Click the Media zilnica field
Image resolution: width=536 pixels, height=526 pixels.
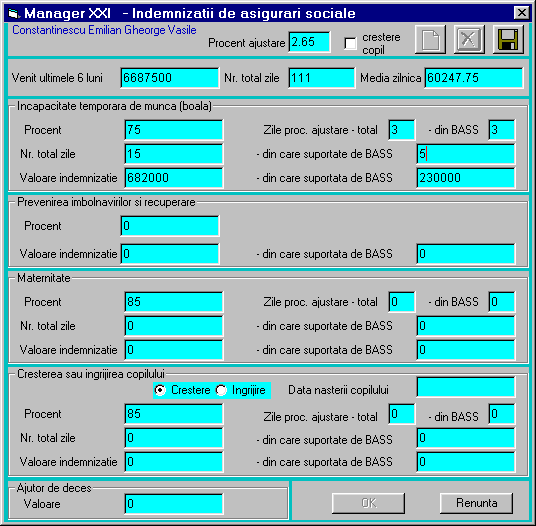474,78
